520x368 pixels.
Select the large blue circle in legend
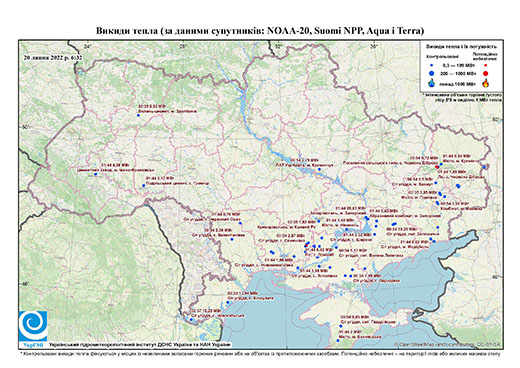pyautogui.click(x=432, y=73)
